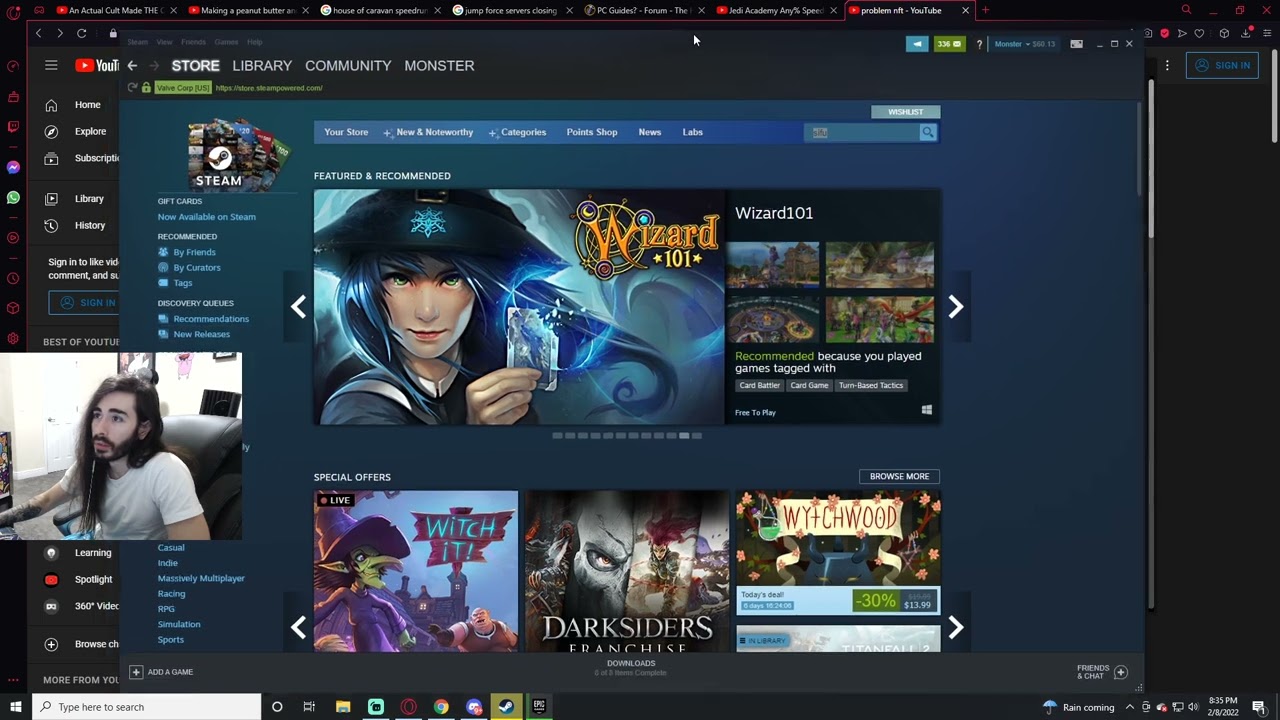
Task: Open Steam announcements megaphone icon
Action: 917,44
